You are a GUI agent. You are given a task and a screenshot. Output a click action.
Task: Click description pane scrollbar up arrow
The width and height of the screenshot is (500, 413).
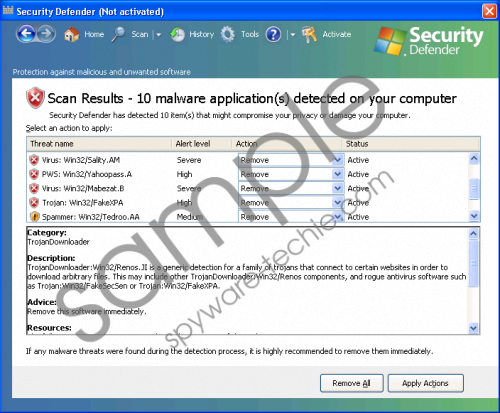473,233
